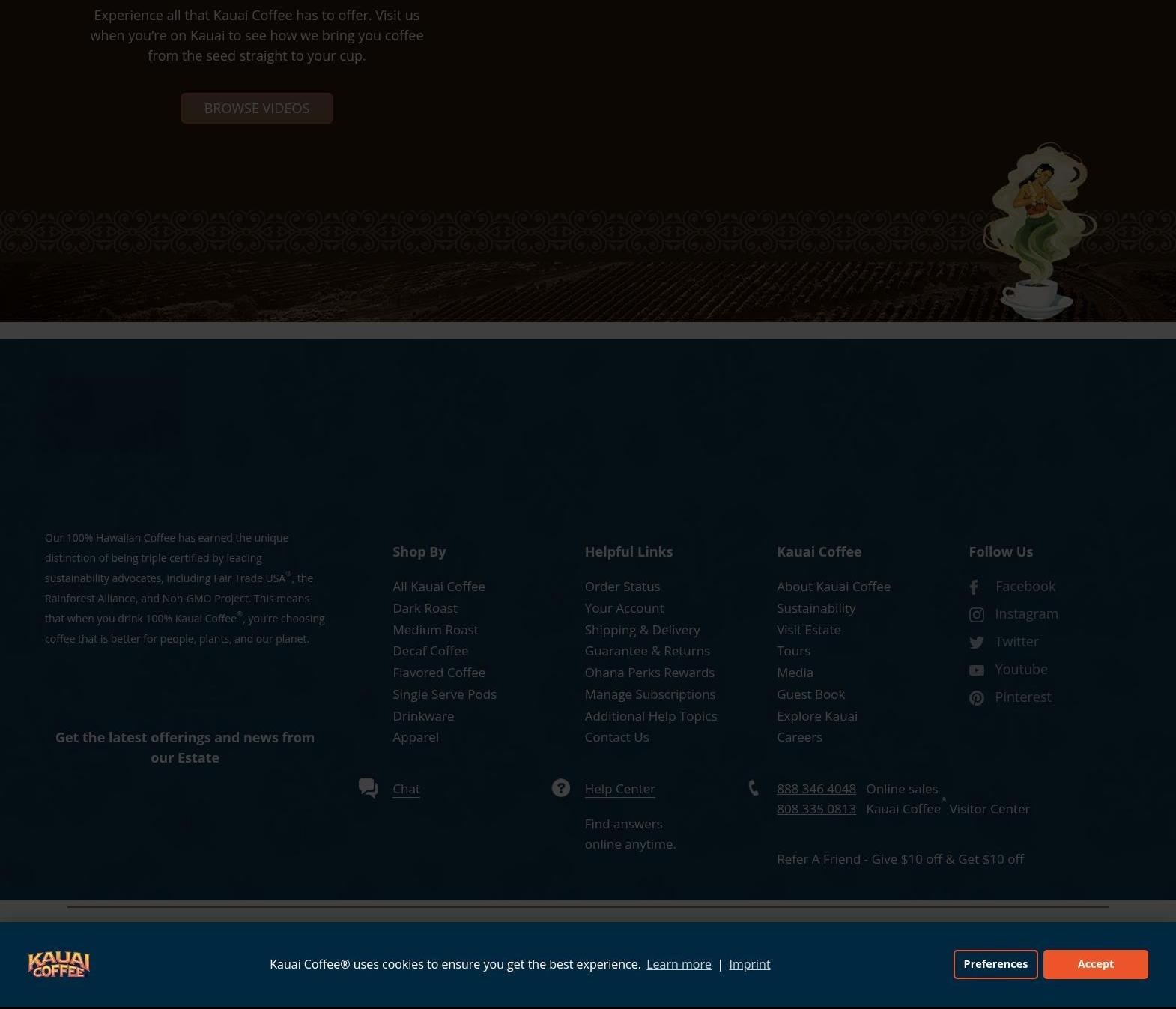
Task: View Additional Help Topics
Action: coord(651,716)
